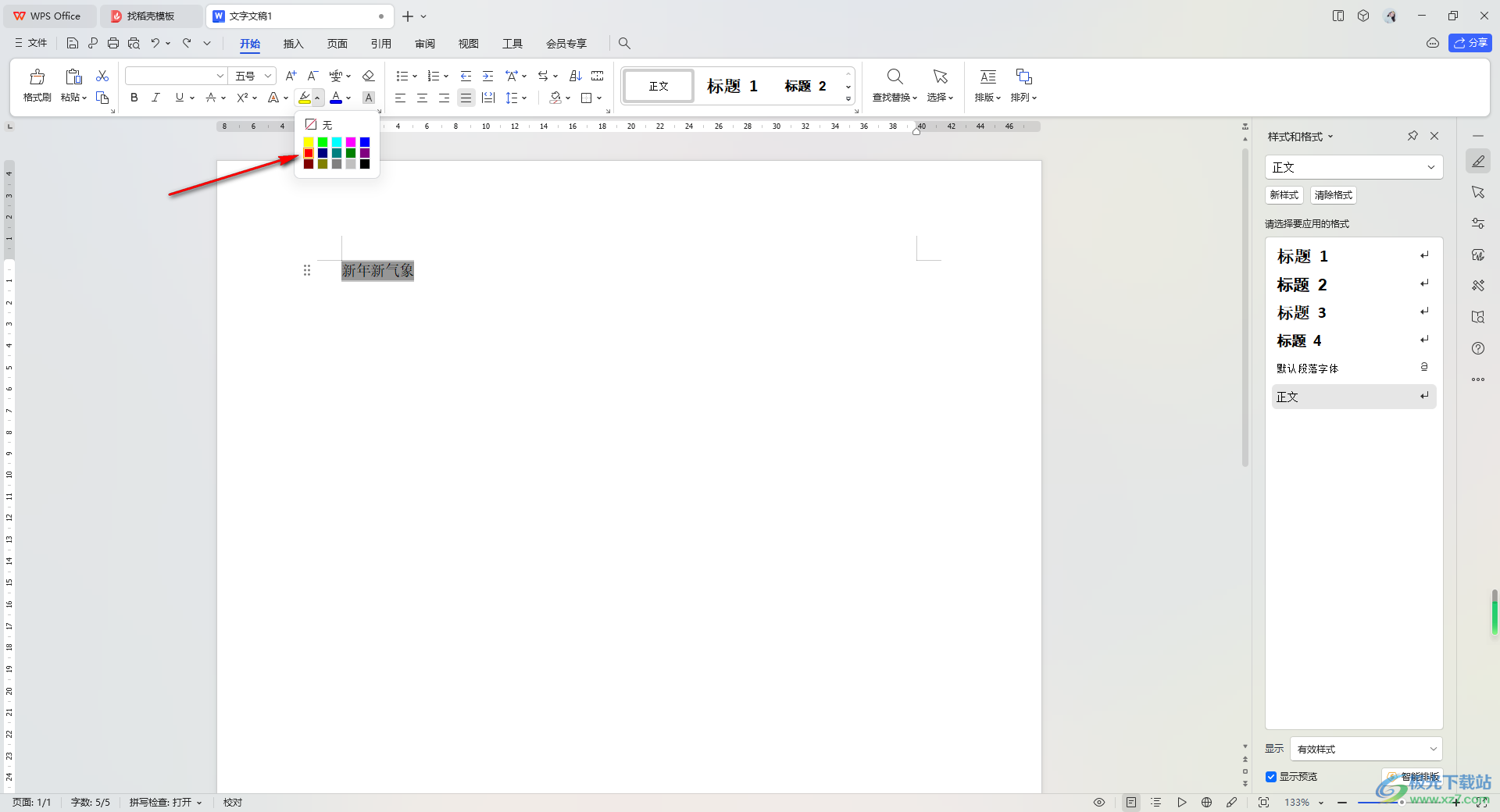
Task: Click the Cut scissors icon
Action: (x=102, y=76)
